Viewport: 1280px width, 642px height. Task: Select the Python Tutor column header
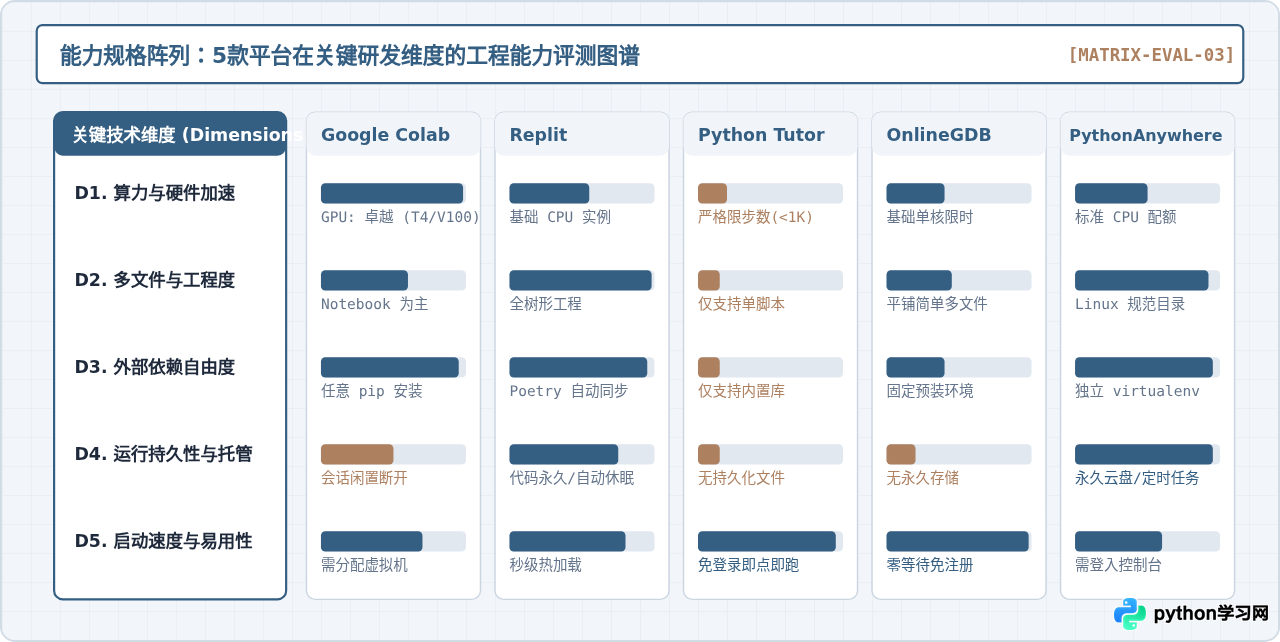(770, 134)
